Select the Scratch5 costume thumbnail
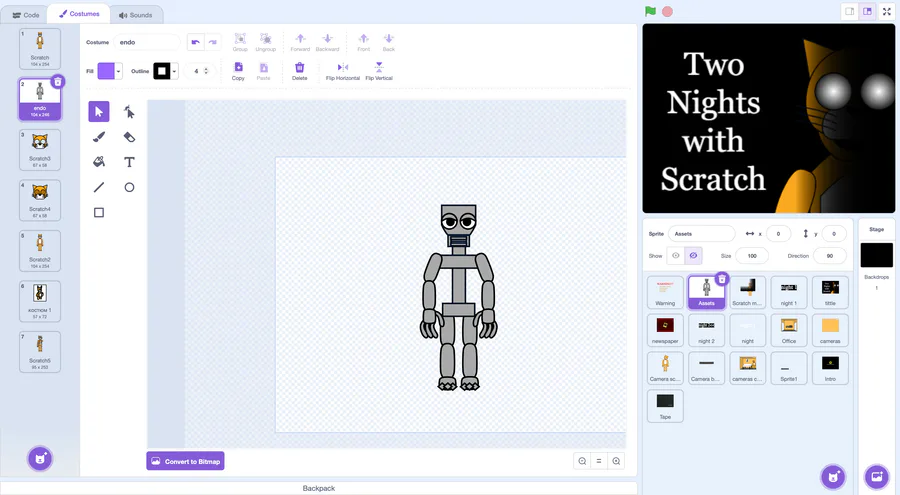Viewport: 900px width, 495px height. click(x=40, y=352)
